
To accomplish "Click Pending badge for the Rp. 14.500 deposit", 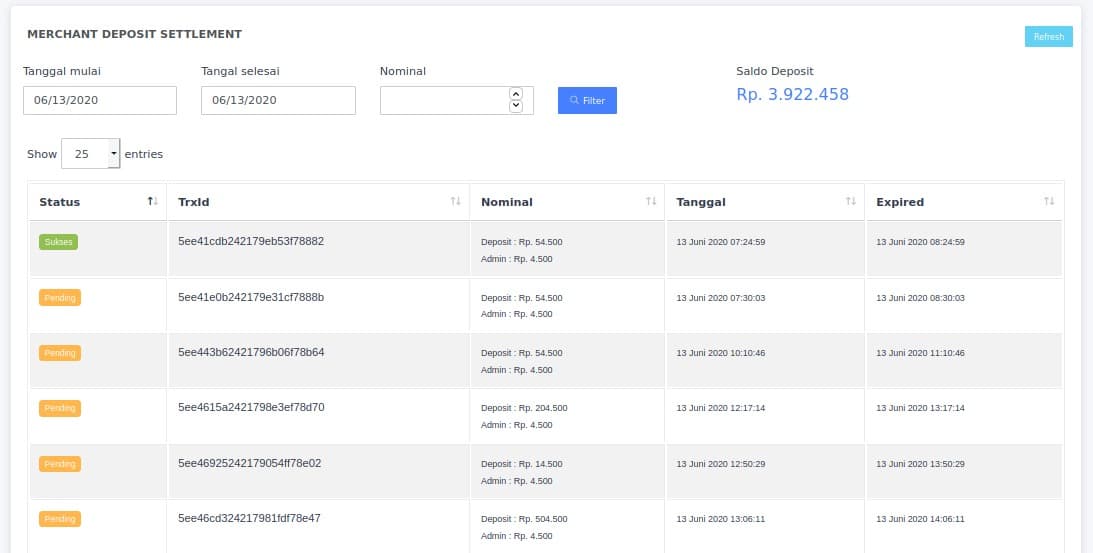I will (x=60, y=464).
